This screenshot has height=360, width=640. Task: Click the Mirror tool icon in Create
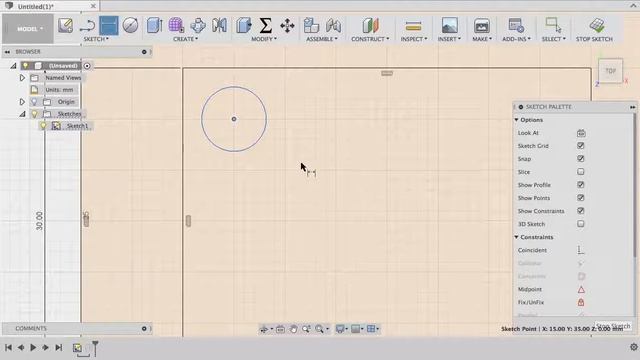pyautogui.click(x=219, y=25)
